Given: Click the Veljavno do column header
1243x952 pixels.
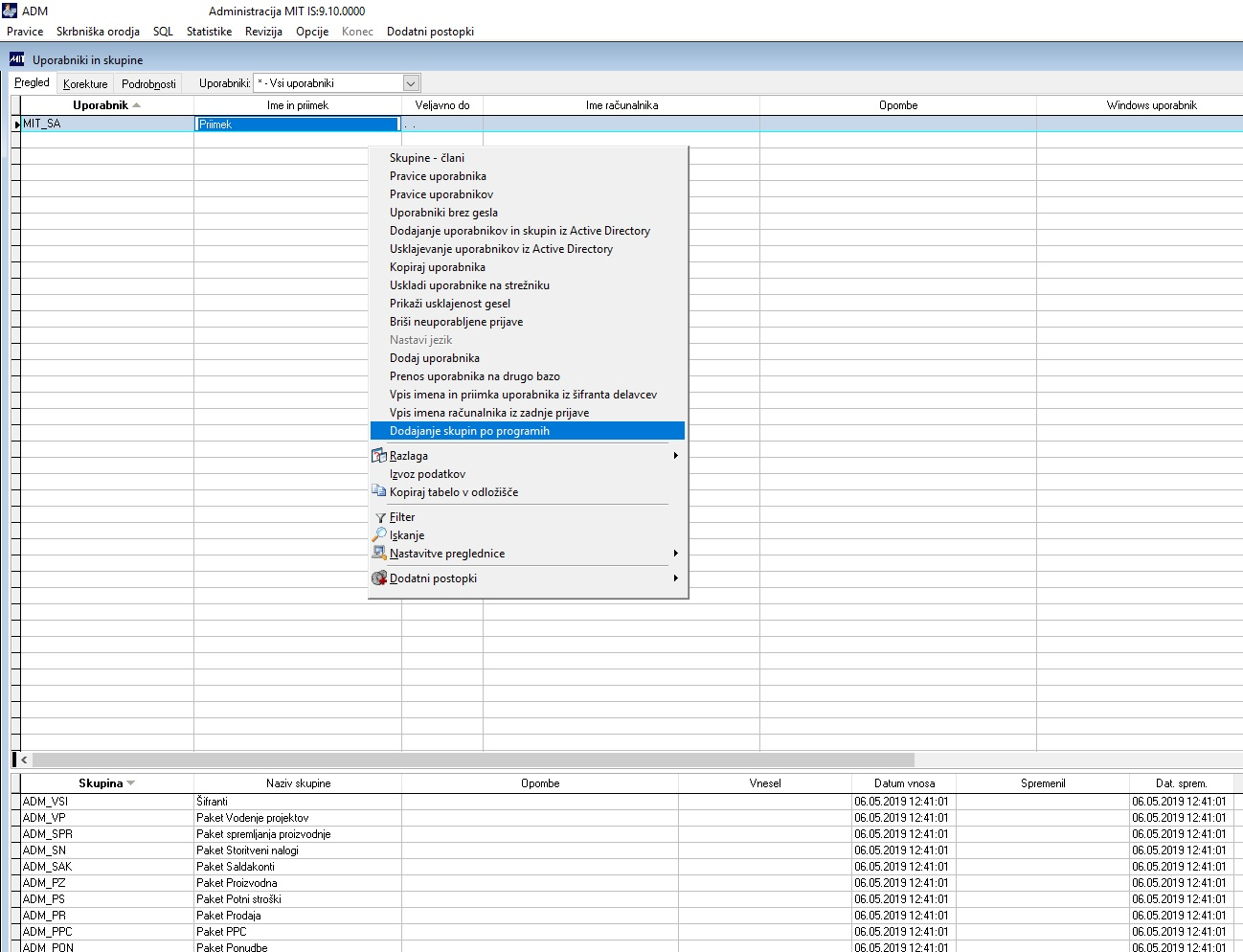Looking at the screenshot, I should [x=442, y=105].
